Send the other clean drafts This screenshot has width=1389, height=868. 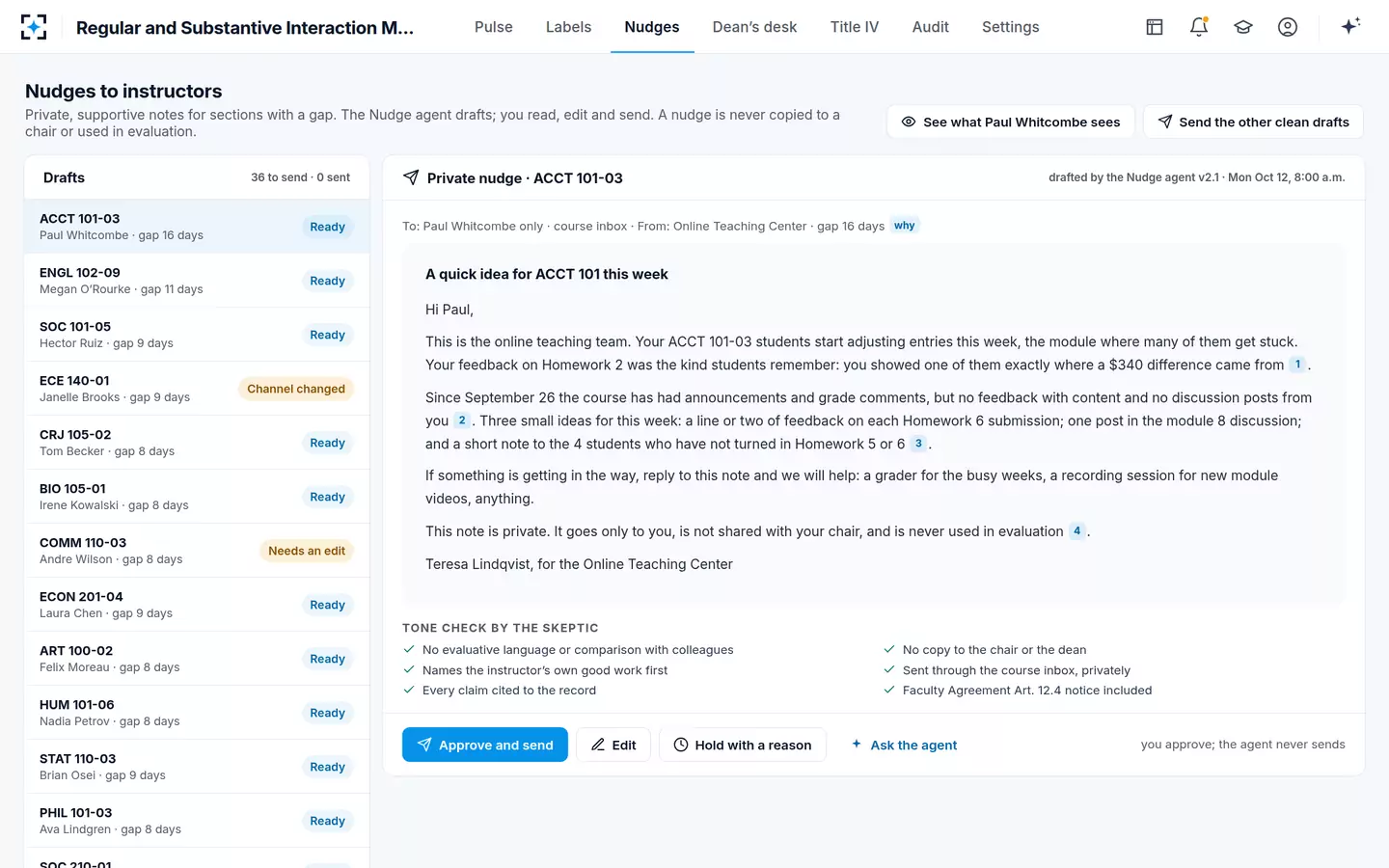(1253, 122)
